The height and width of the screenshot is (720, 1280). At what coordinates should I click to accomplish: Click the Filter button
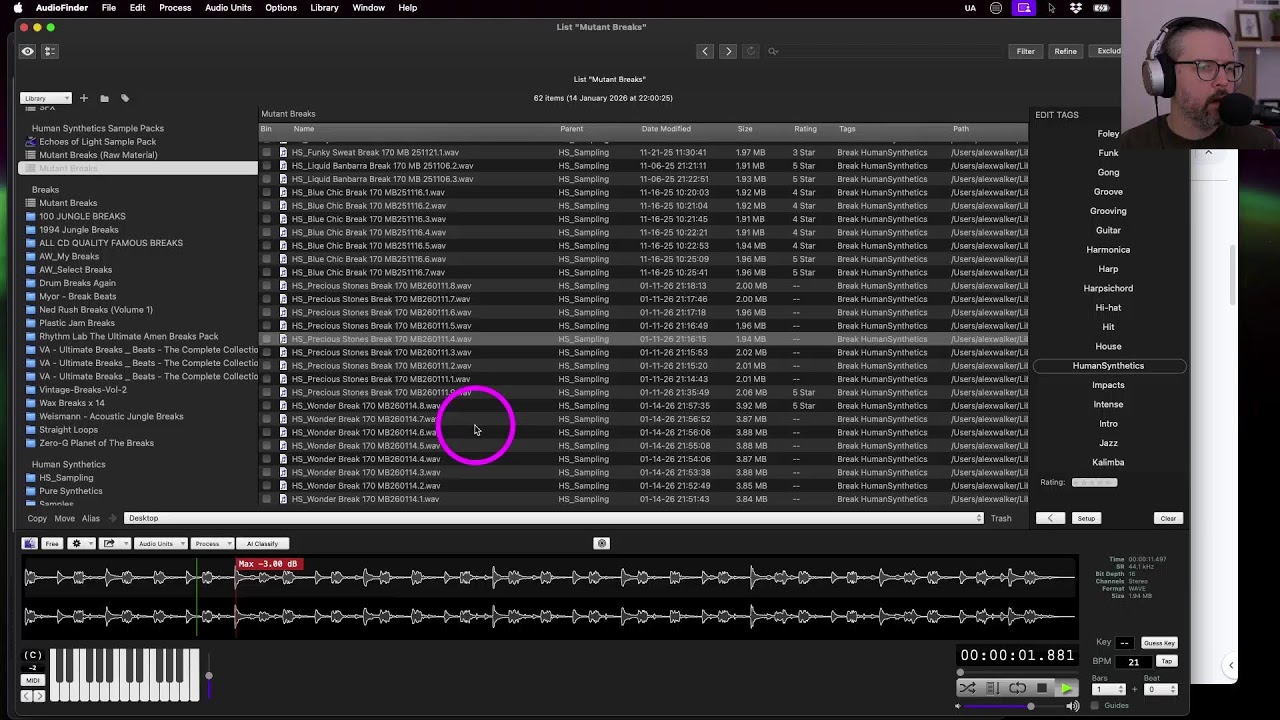tap(1026, 51)
